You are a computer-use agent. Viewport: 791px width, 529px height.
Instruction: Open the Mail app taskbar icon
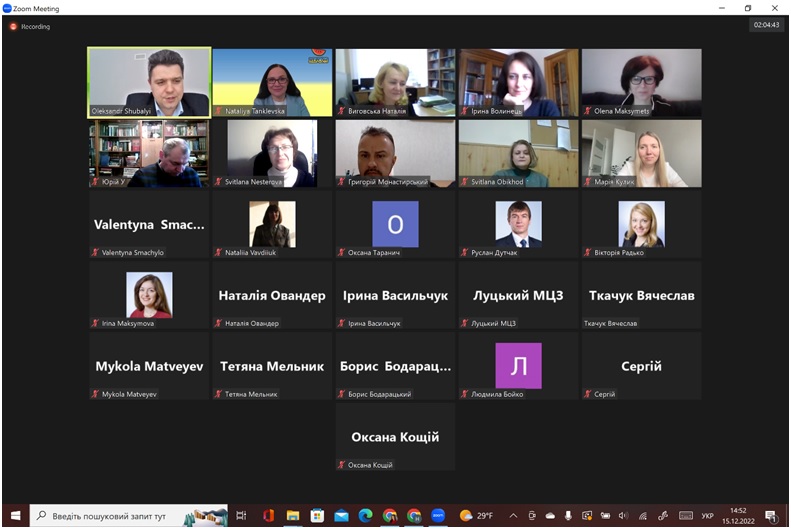coord(341,516)
